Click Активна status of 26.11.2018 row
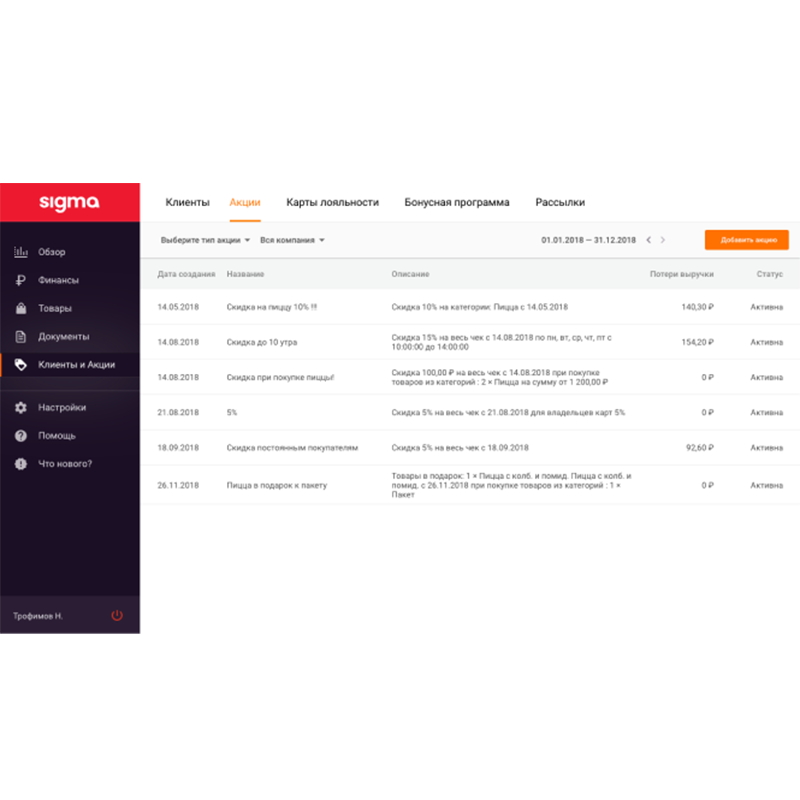This screenshot has height=800, width=800. (766, 485)
